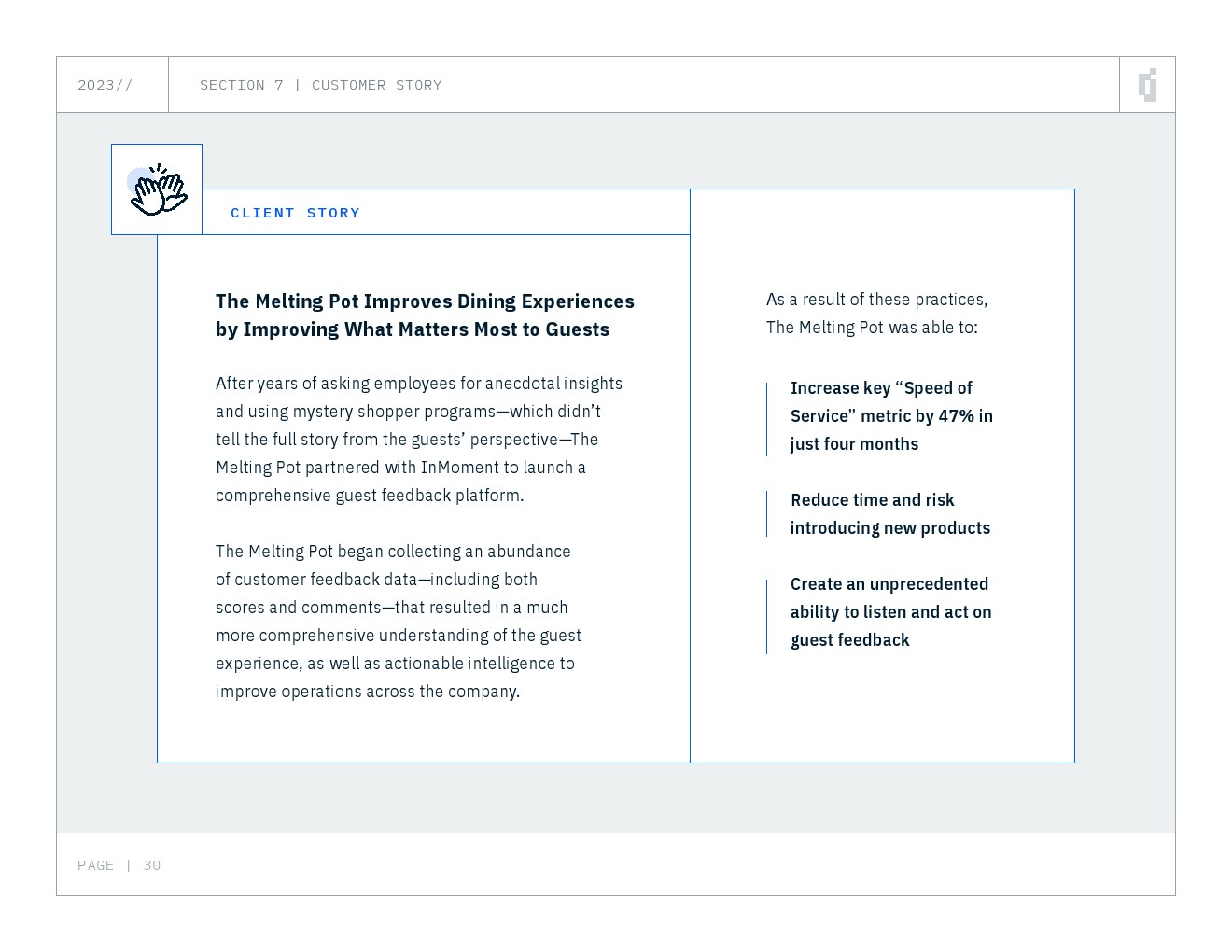Click the "PAGE | 30" footer label

pos(119,865)
